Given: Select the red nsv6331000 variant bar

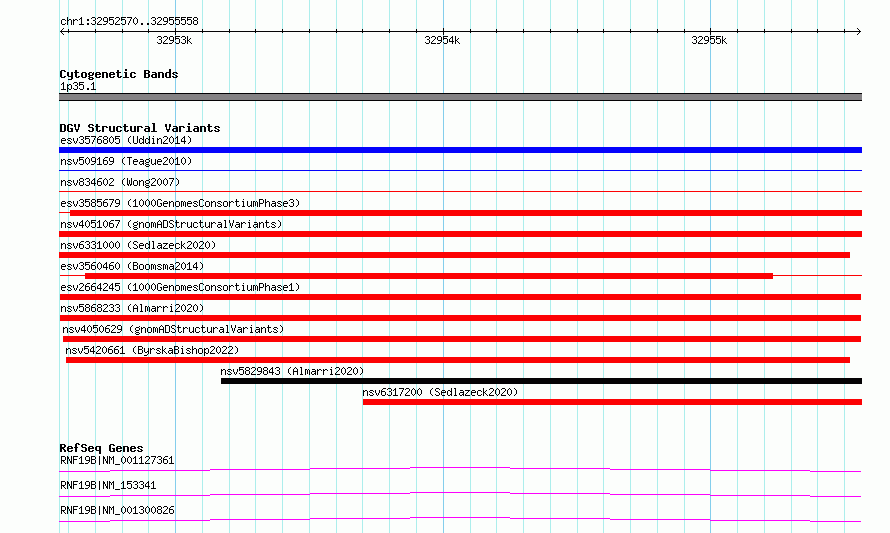Looking at the screenshot, I should point(455,255).
